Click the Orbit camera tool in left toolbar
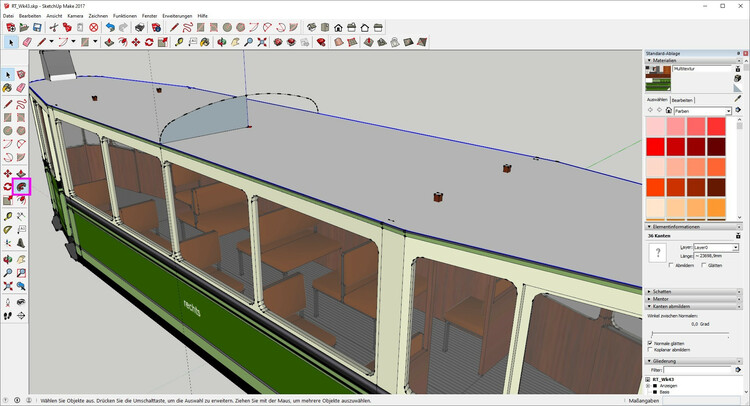The image size is (750, 406). [x=8, y=257]
